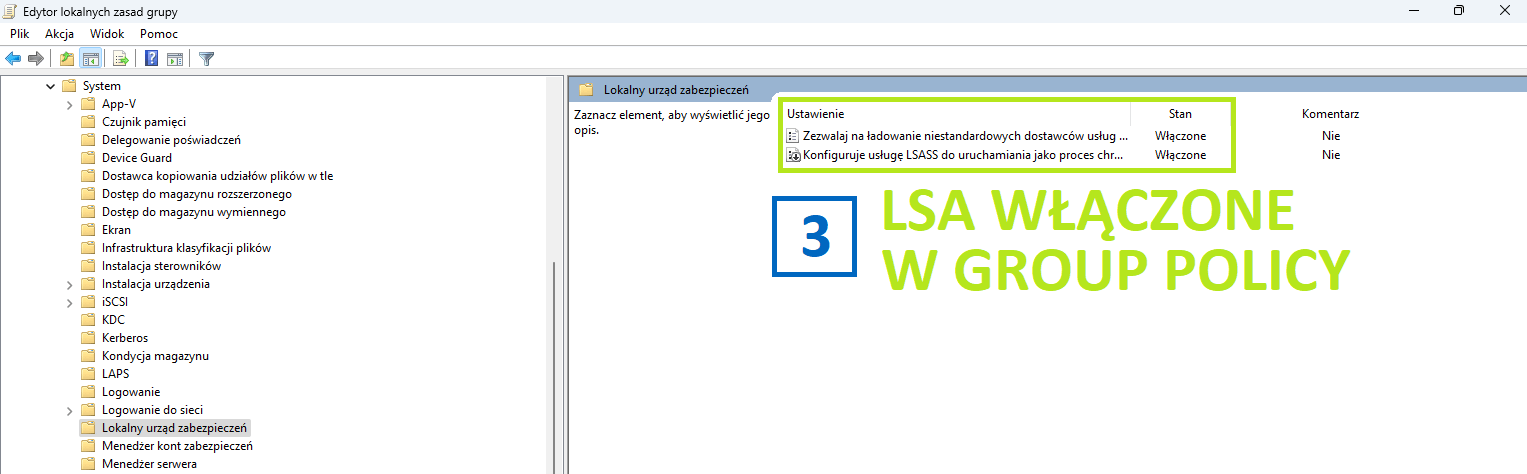Click the Export list toolbar icon
The width and height of the screenshot is (1527, 474).
[x=121, y=59]
